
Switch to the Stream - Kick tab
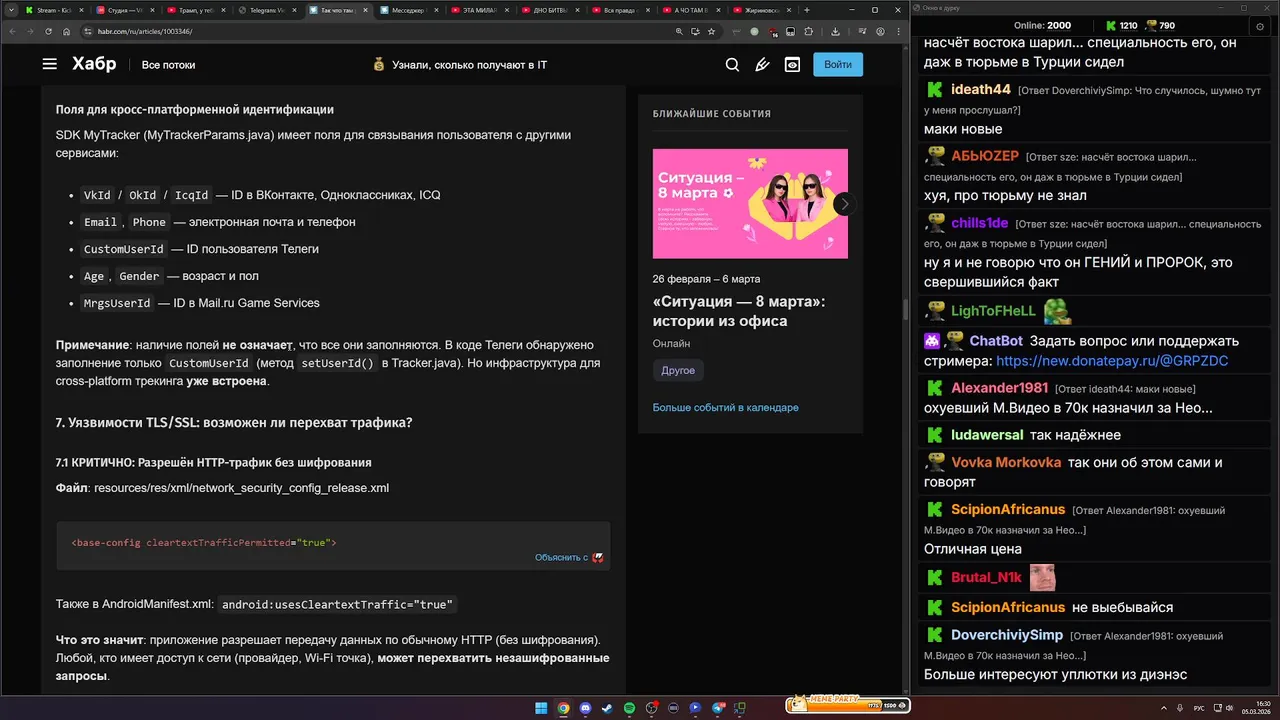(55, 10)
